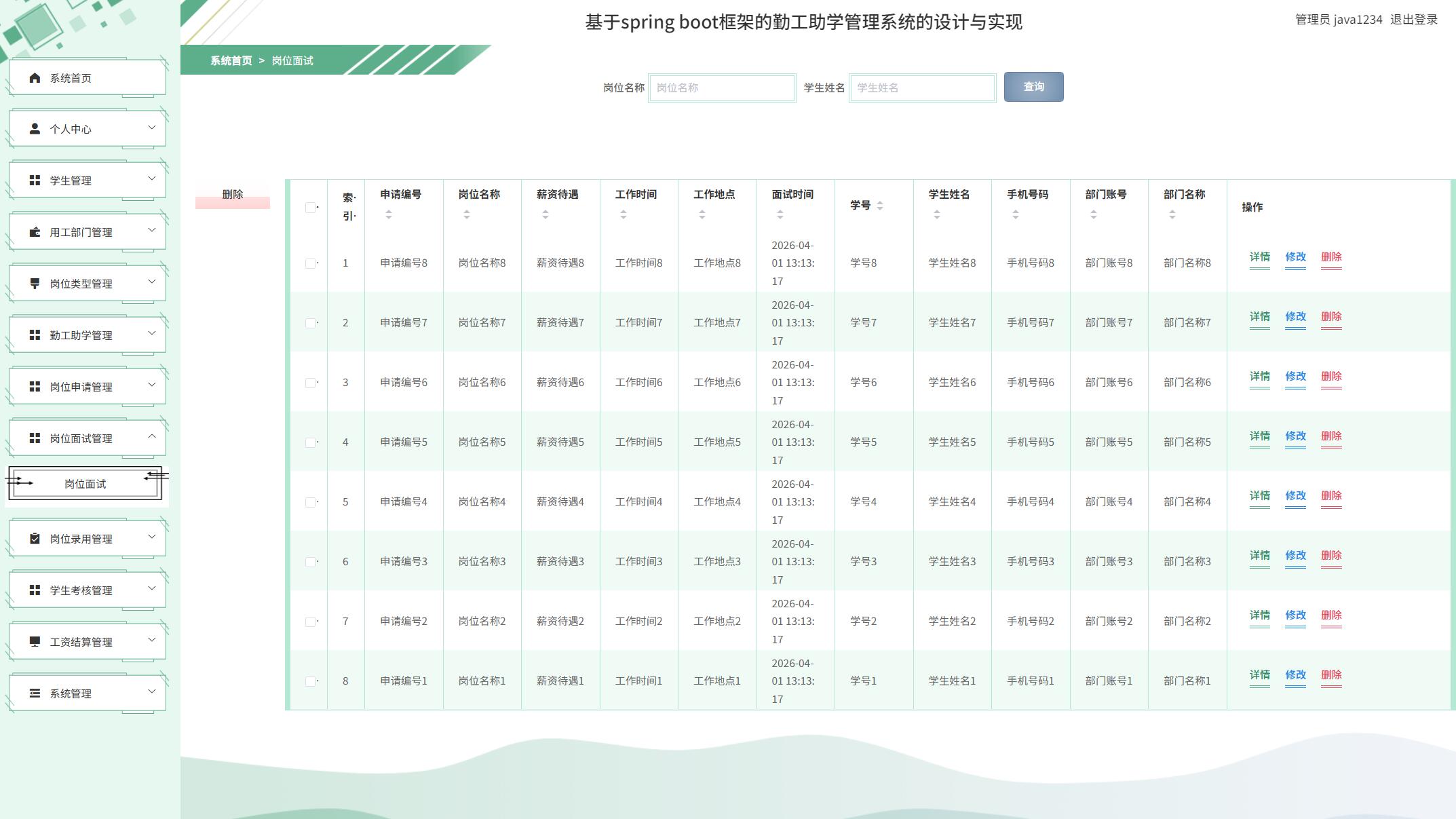1456x819 pixels.
Task: Click sort arrows in 学号 column header
Action: (880, 206)
